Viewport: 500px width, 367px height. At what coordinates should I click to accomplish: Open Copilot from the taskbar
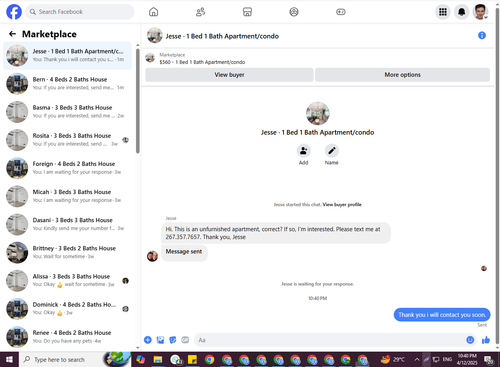pyautogui.click(x=140, y=359)
